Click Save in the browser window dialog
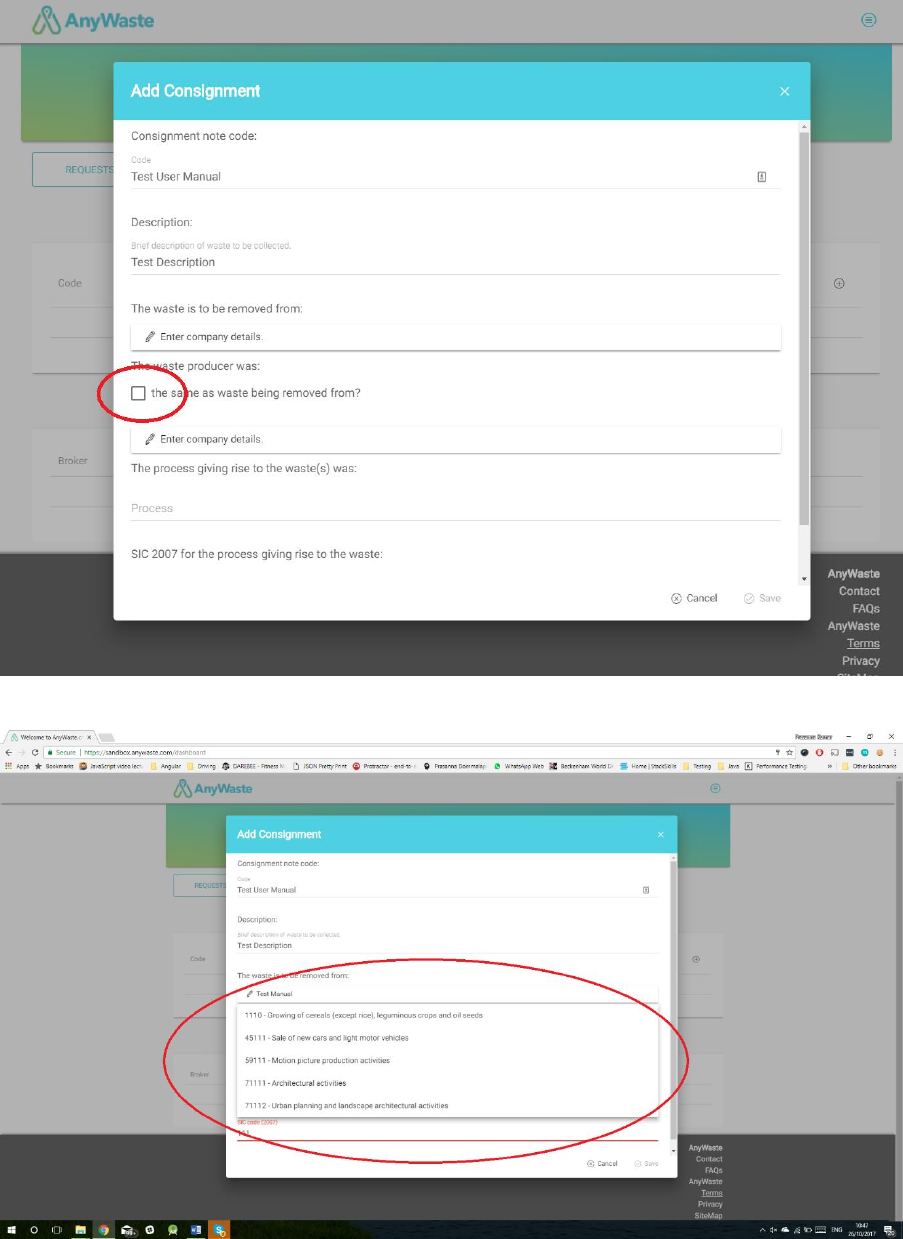The width and height of the screenshot is (903, 1239). tap(646, 1164)
